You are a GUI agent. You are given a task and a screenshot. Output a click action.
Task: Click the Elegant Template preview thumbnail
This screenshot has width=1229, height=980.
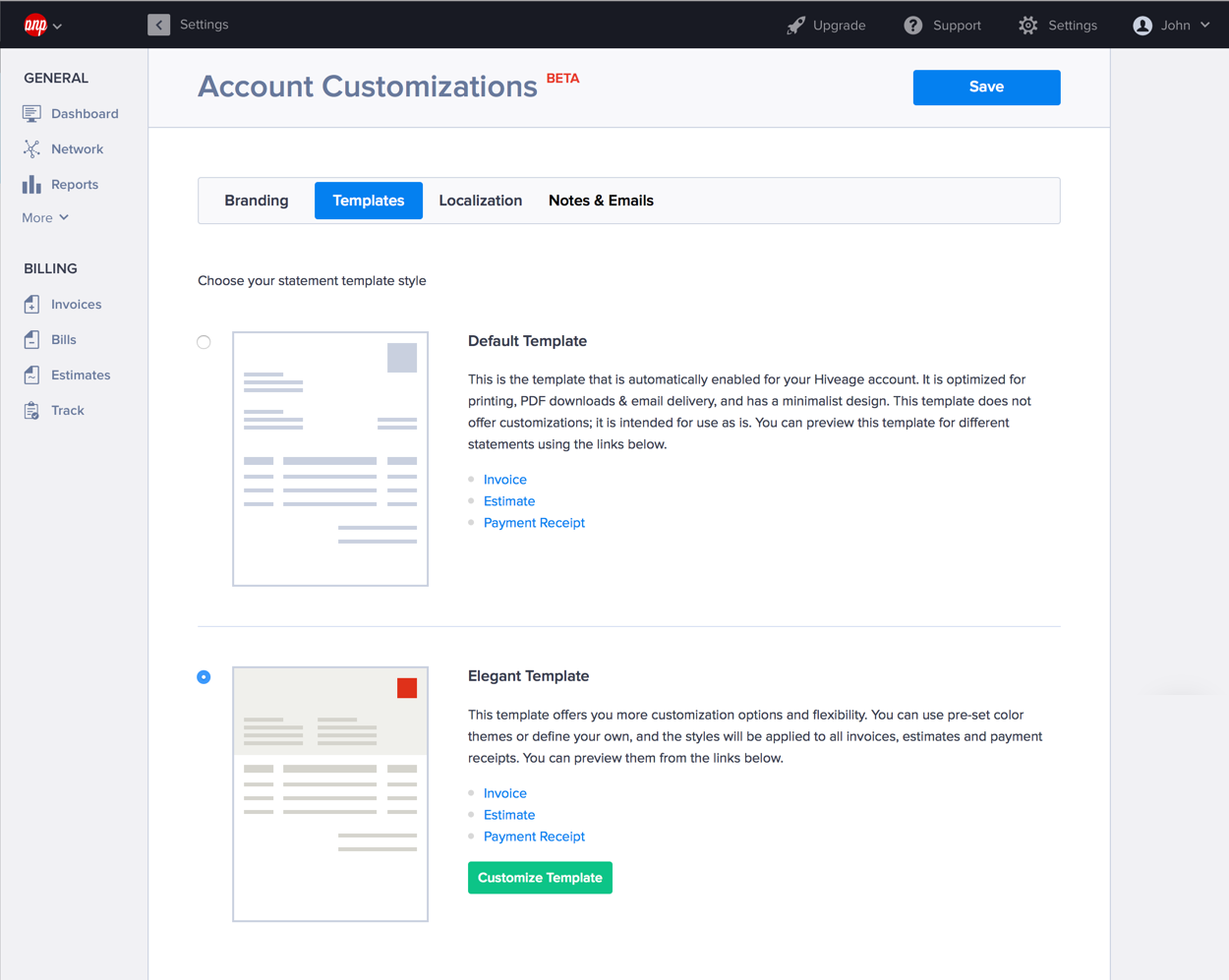click(330, 793)
